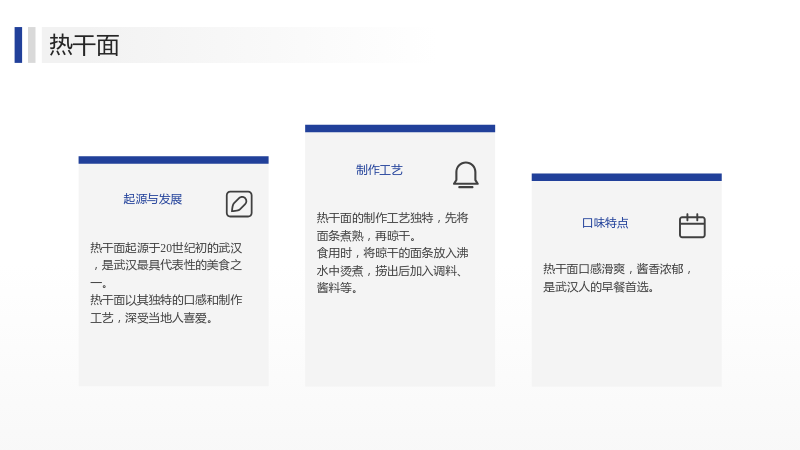Viewport: 800px width, 450px height.
Task: Click the blue bar above 口味特点 card
Action: 627,177
